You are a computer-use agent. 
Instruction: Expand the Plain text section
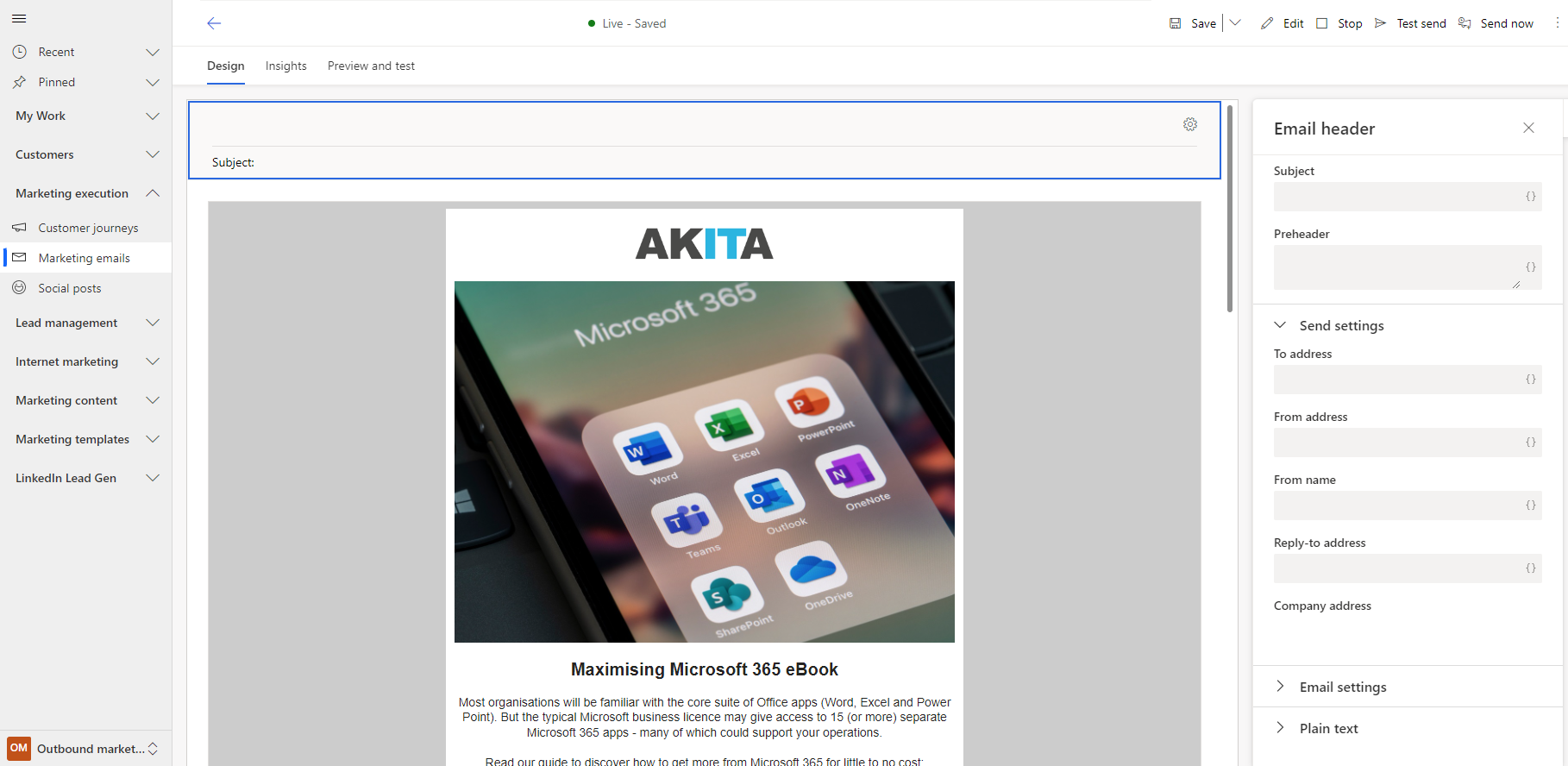pos(1280,728)
